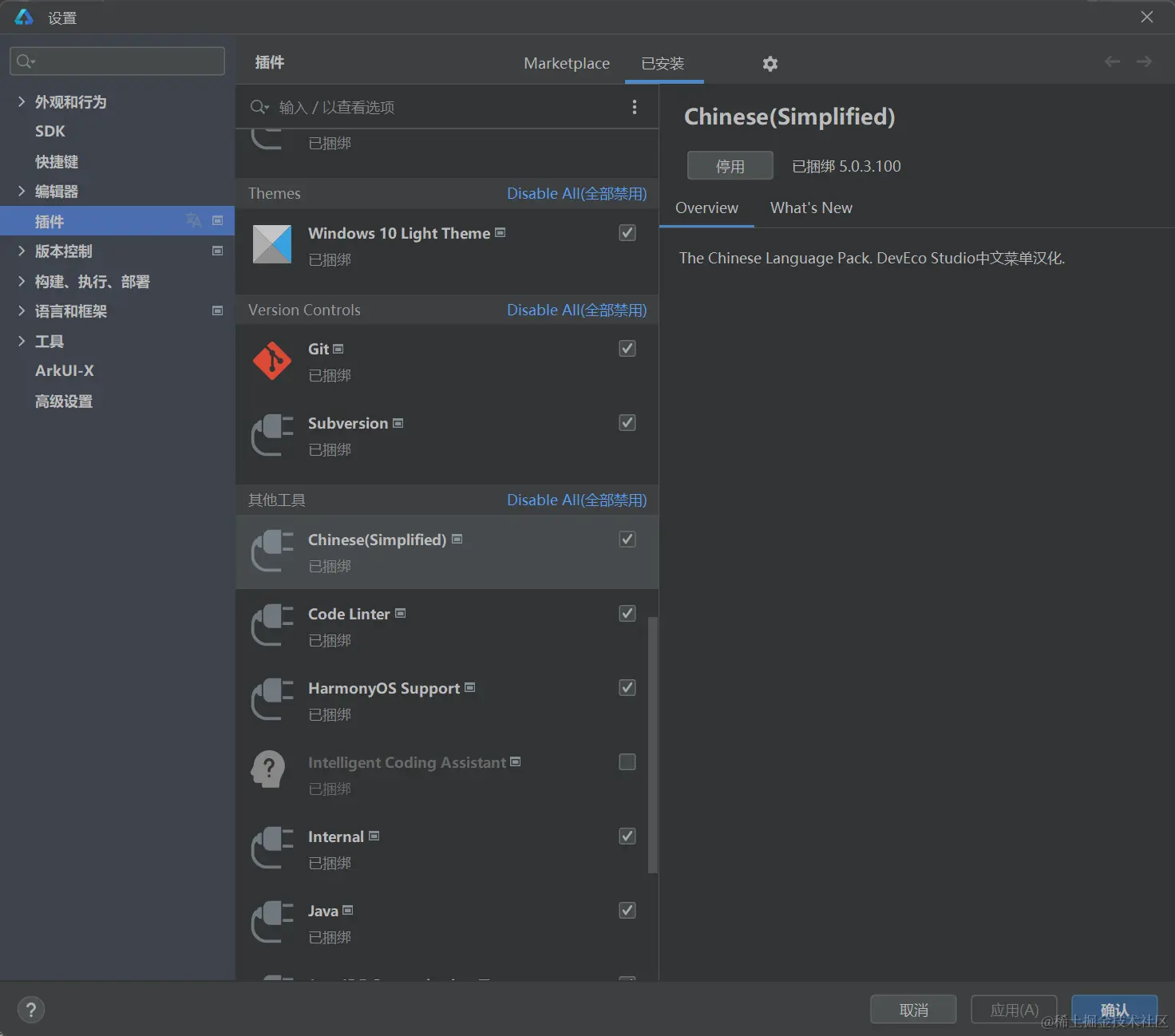Click the plugin settings gear icon
This screenshot has width=1175, height=1036.
(x=769, y=64)
